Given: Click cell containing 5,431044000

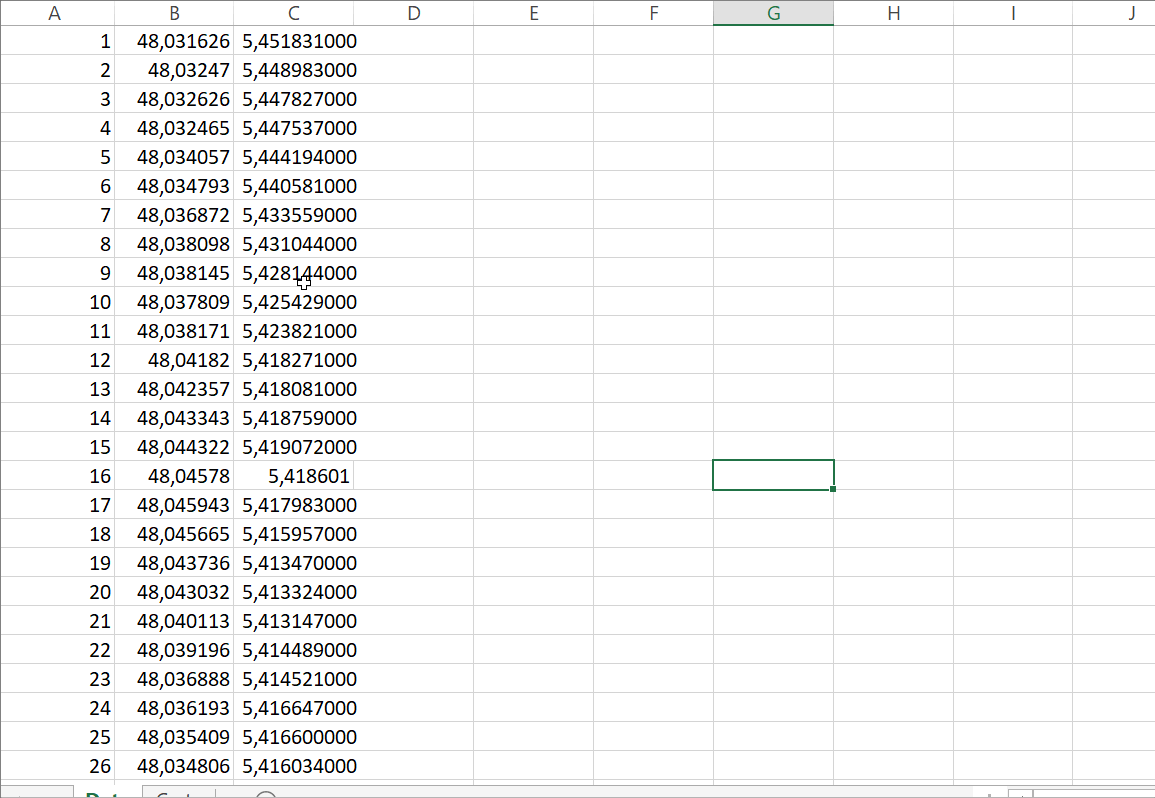Looking at the screenshot, I should (x=294, y=244).
